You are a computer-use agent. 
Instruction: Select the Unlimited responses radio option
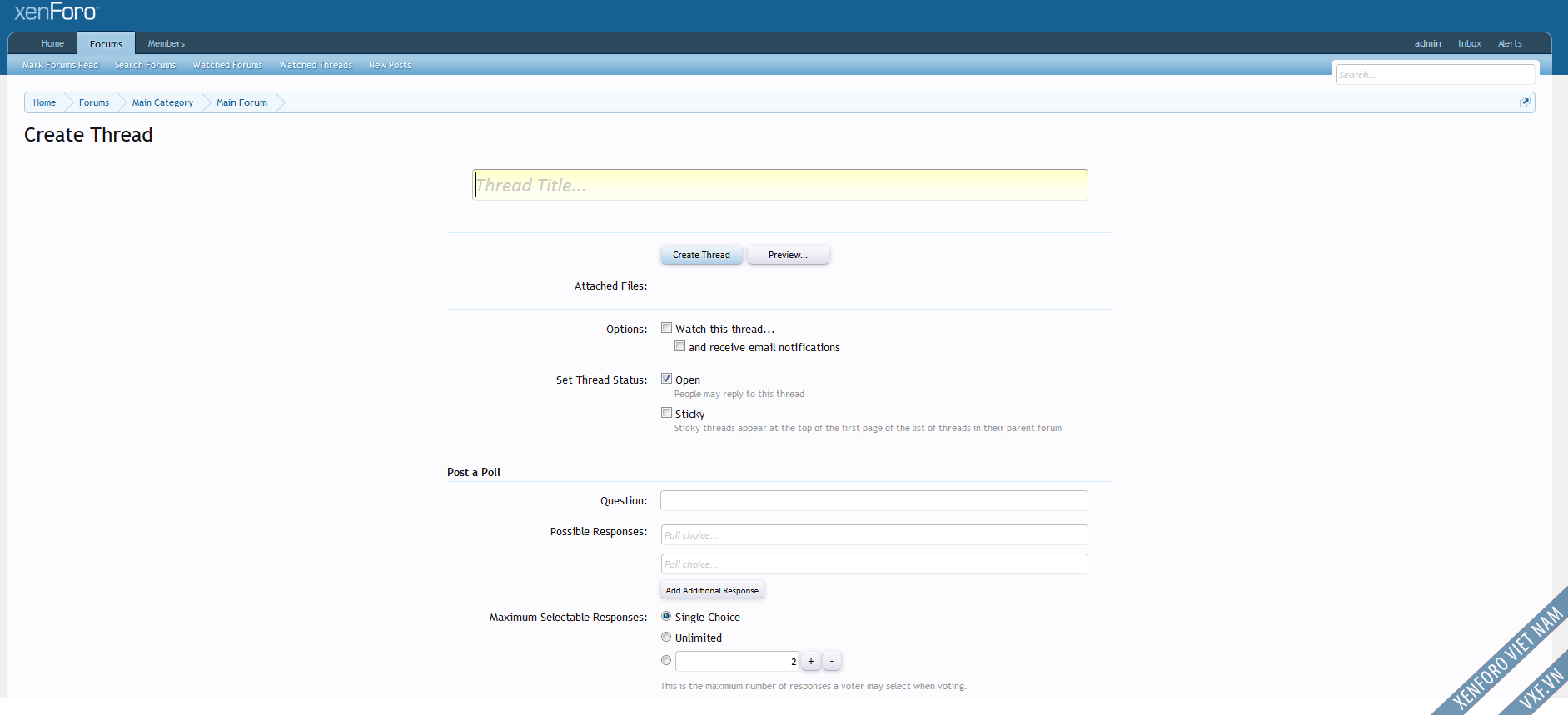(666, 638)
